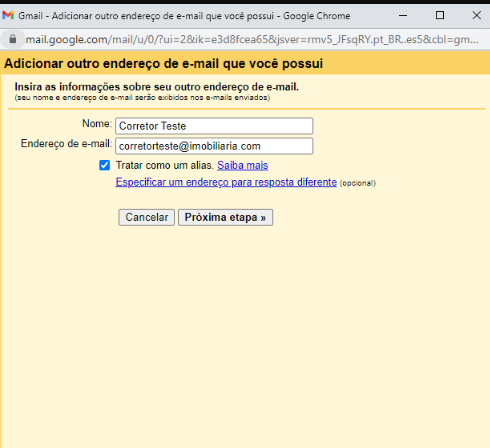Maximize the Chrome popup window

pos(440,15)
